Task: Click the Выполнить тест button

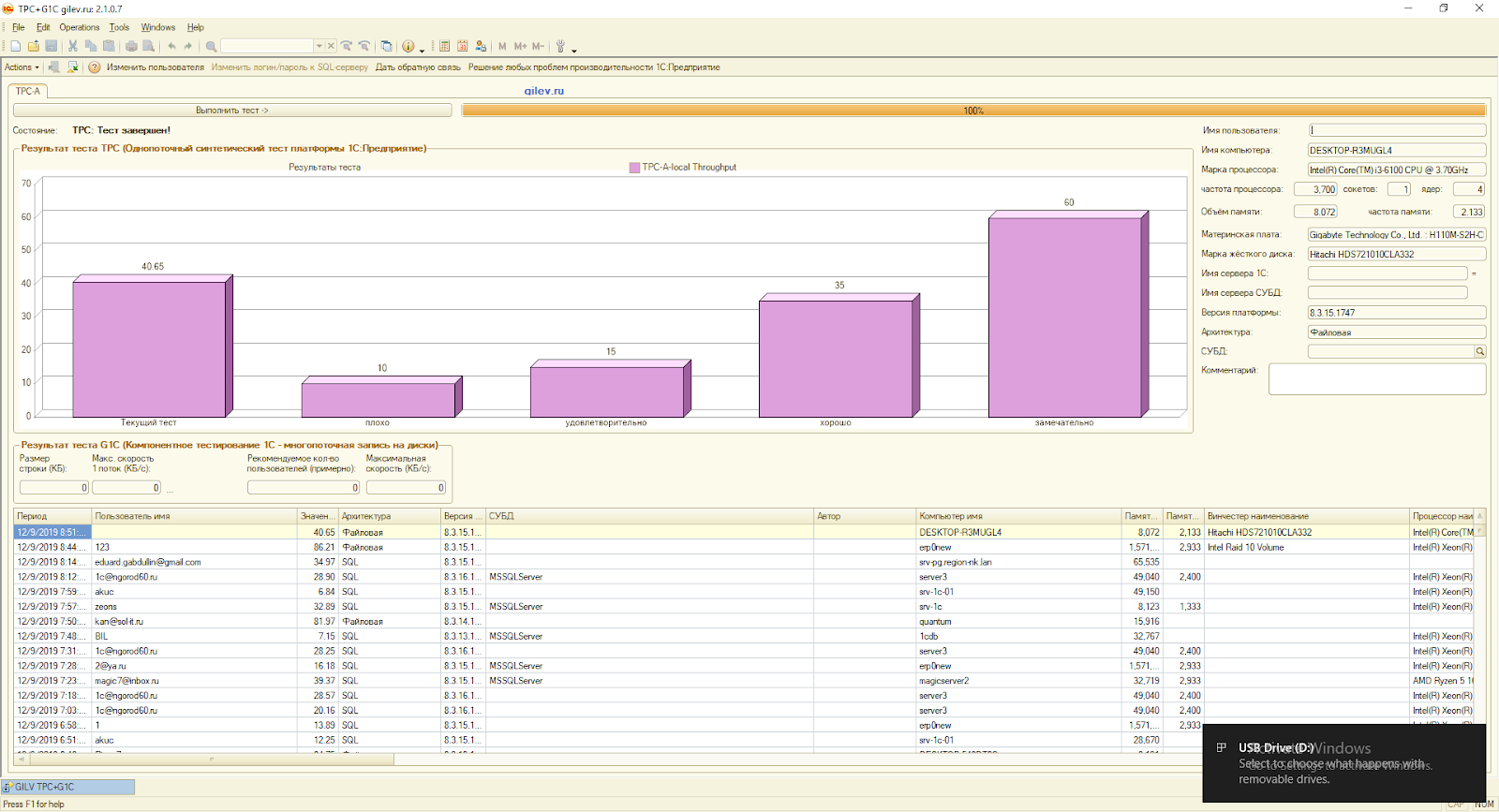Action: tap(232, 111)
